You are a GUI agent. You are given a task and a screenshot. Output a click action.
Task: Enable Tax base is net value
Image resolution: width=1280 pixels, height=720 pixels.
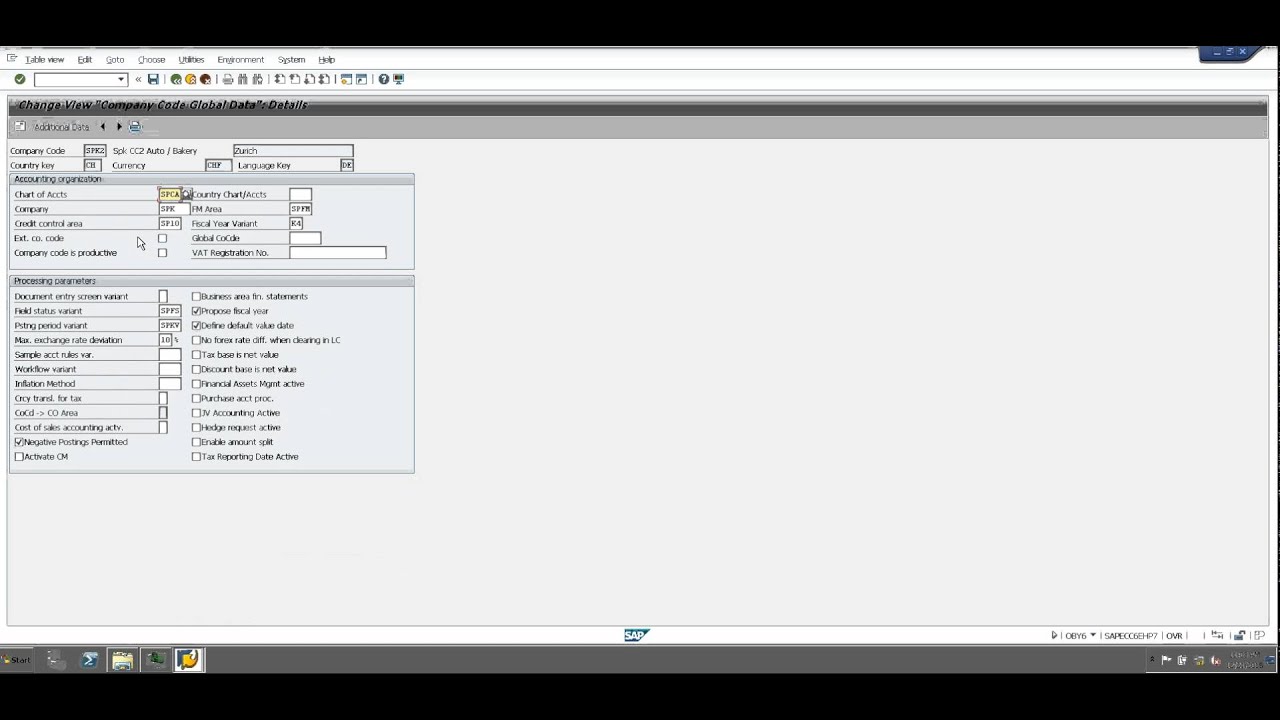point(196,355)
